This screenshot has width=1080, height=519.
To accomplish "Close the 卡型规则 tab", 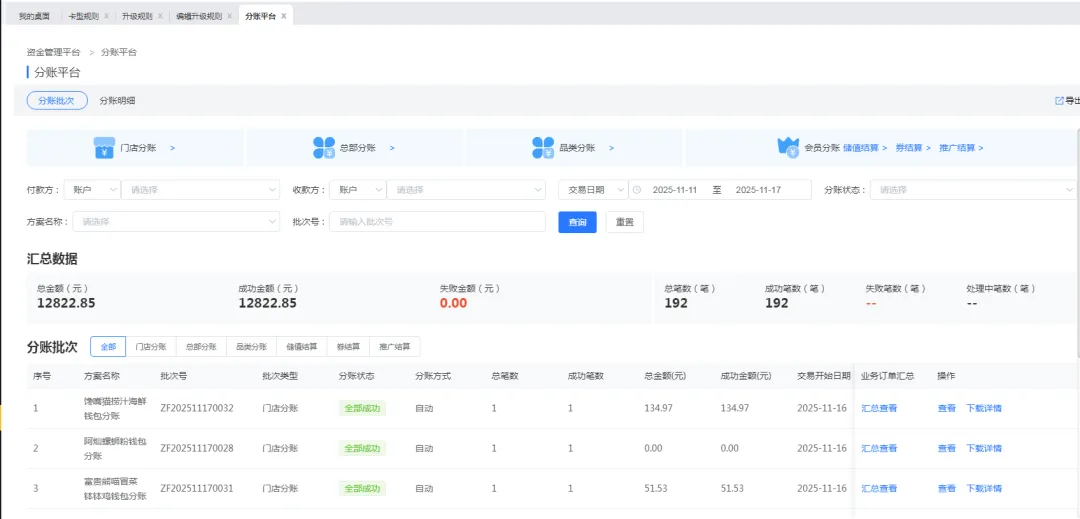I will coord(107,17).
